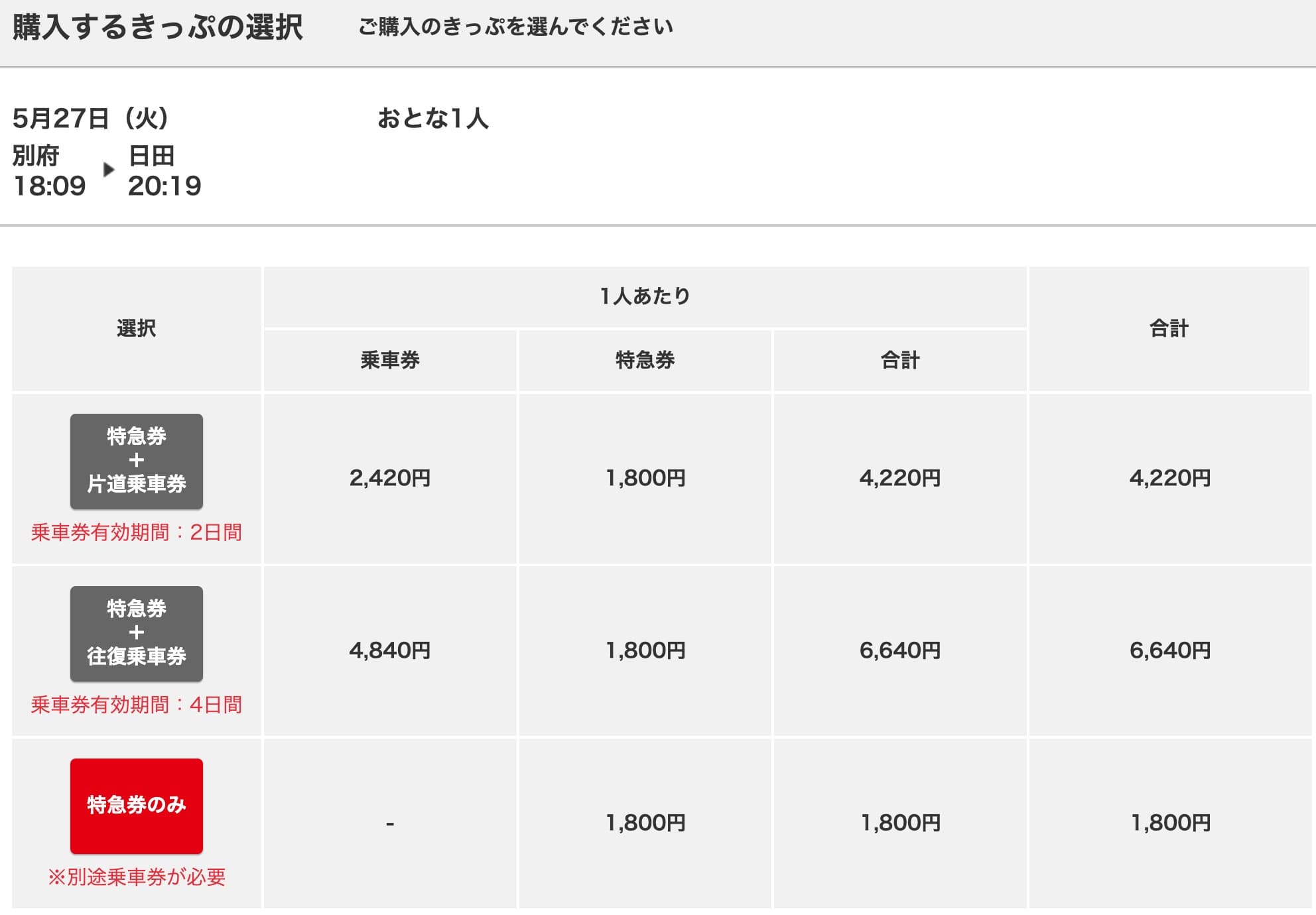1316x915 pixels.
Task: Click 4,840円 round-trip fare cell
Action: (x=390, y=650)
